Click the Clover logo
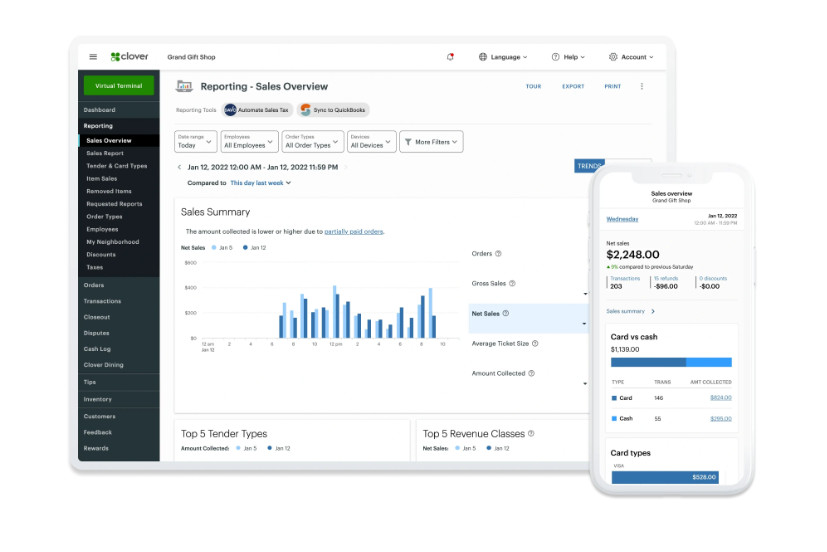Viewport: 827px width, 552px height. point(129,57)
